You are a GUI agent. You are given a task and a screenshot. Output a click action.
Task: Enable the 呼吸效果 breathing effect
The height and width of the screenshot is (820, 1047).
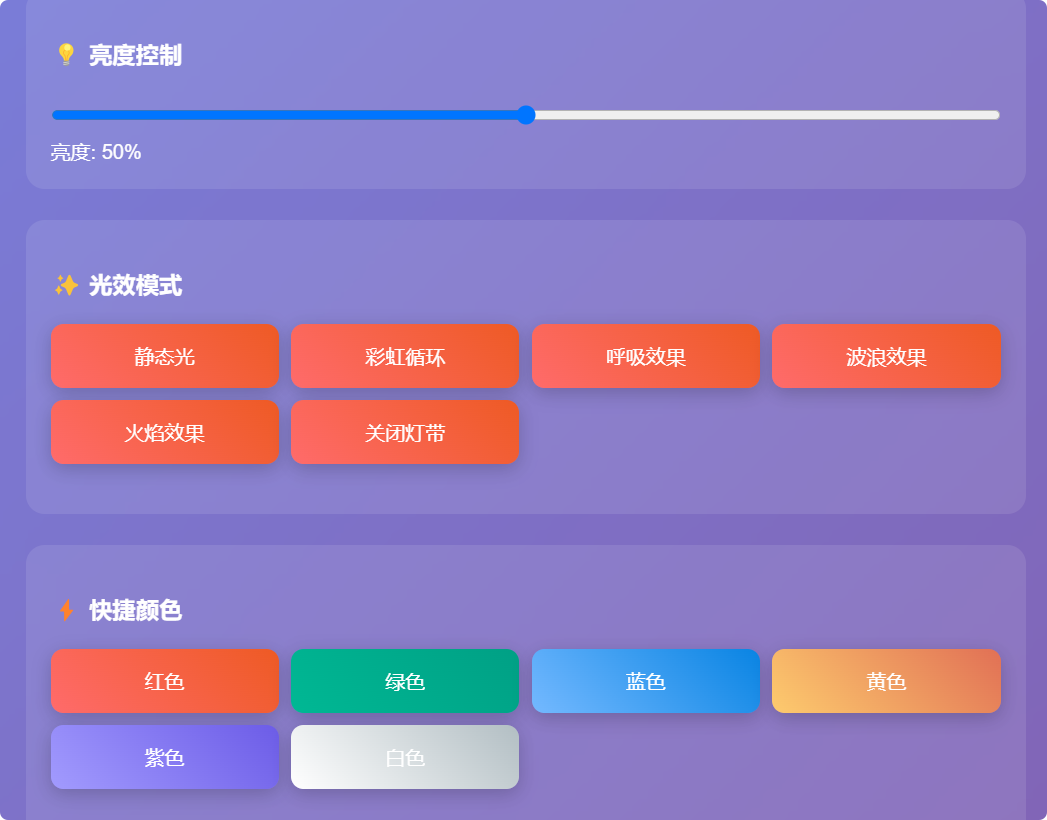646,356
